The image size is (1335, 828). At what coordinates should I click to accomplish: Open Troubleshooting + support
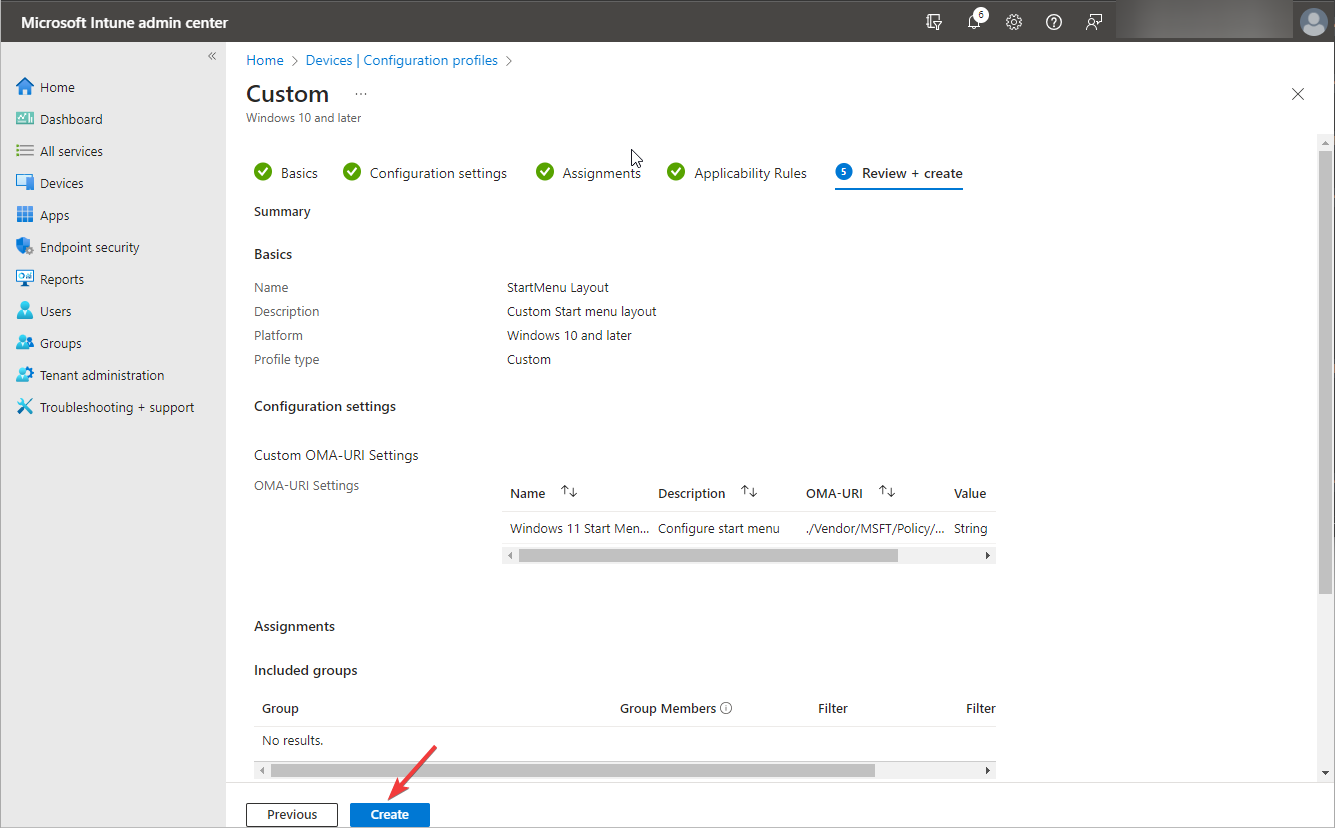[x=116, y=406]
